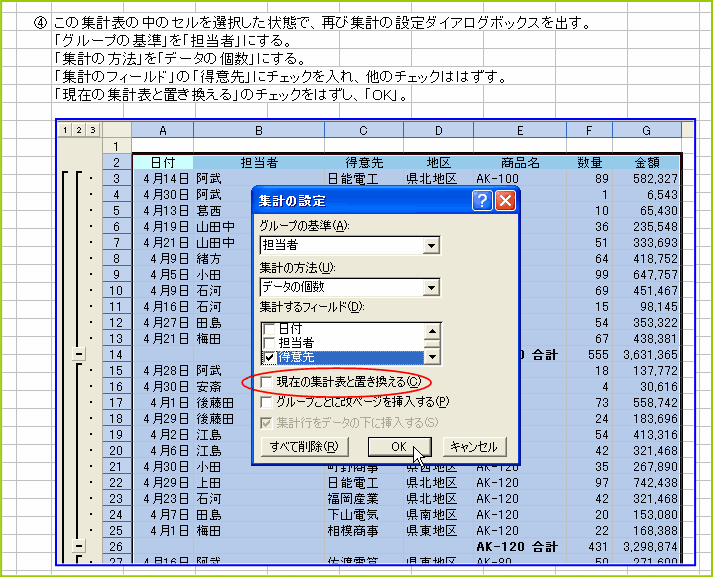Toggle the greyed 集計行をデータの下に挿入する checkbox
The height and width of the screenshot is (577, 713).
pyautogui.click(x=266, y=423)
